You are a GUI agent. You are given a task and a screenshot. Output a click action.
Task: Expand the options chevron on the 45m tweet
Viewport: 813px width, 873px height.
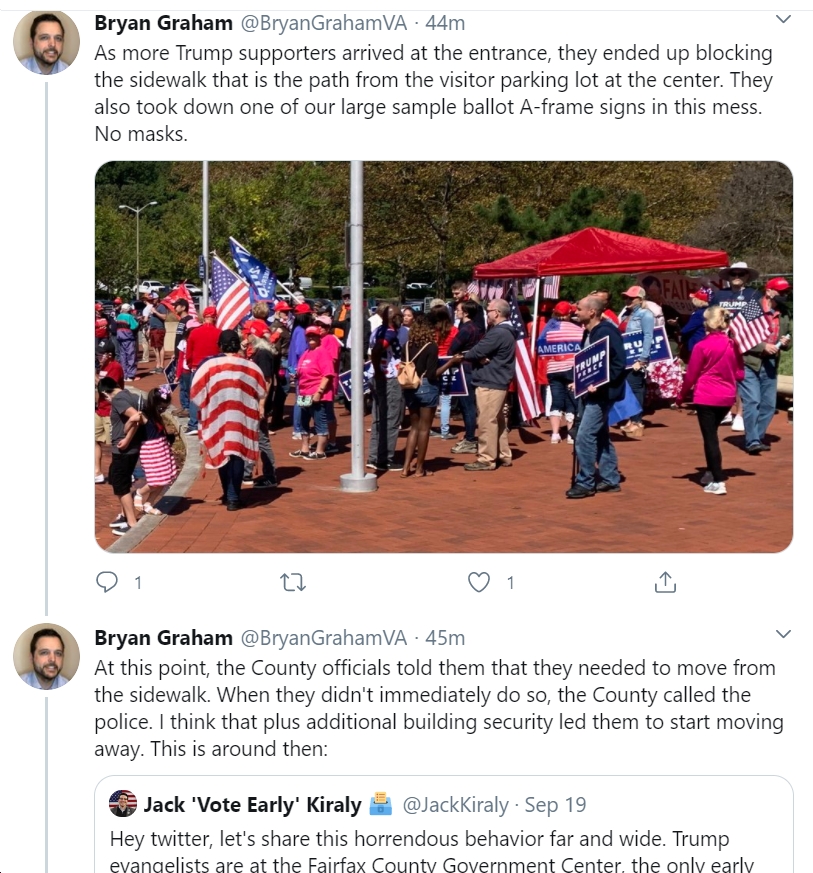point(783,634)
